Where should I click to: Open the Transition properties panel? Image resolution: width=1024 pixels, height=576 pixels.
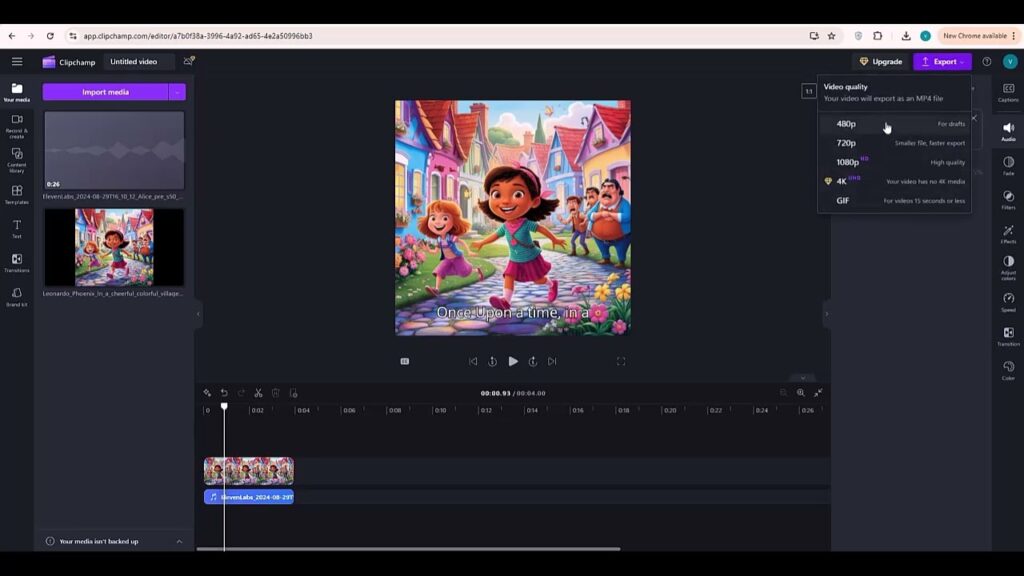point(1008,336)
